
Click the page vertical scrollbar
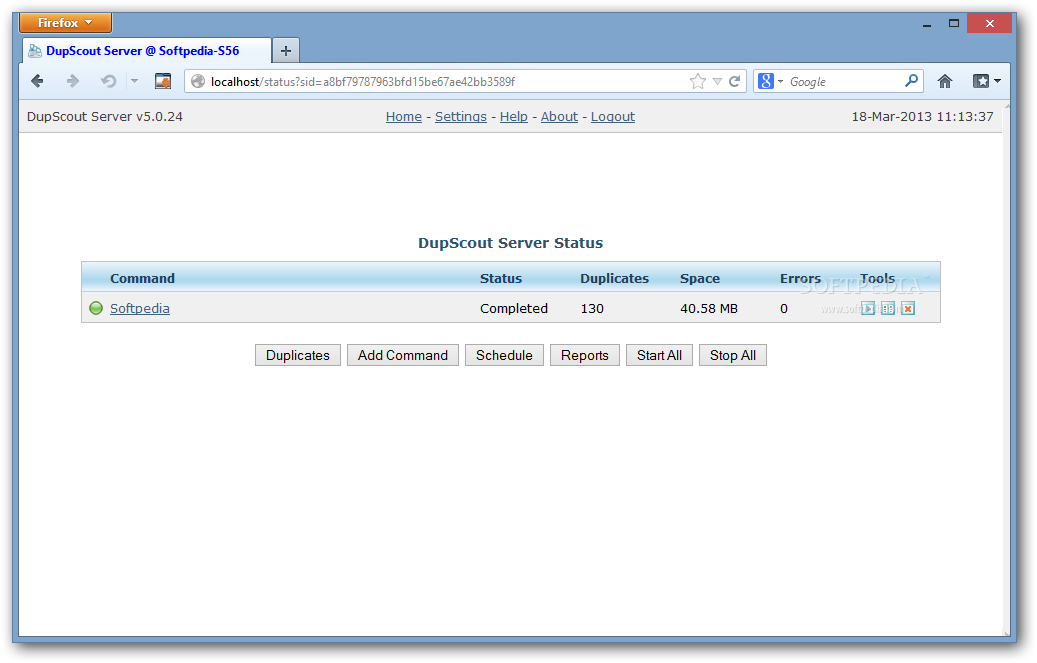[1007, 369]
